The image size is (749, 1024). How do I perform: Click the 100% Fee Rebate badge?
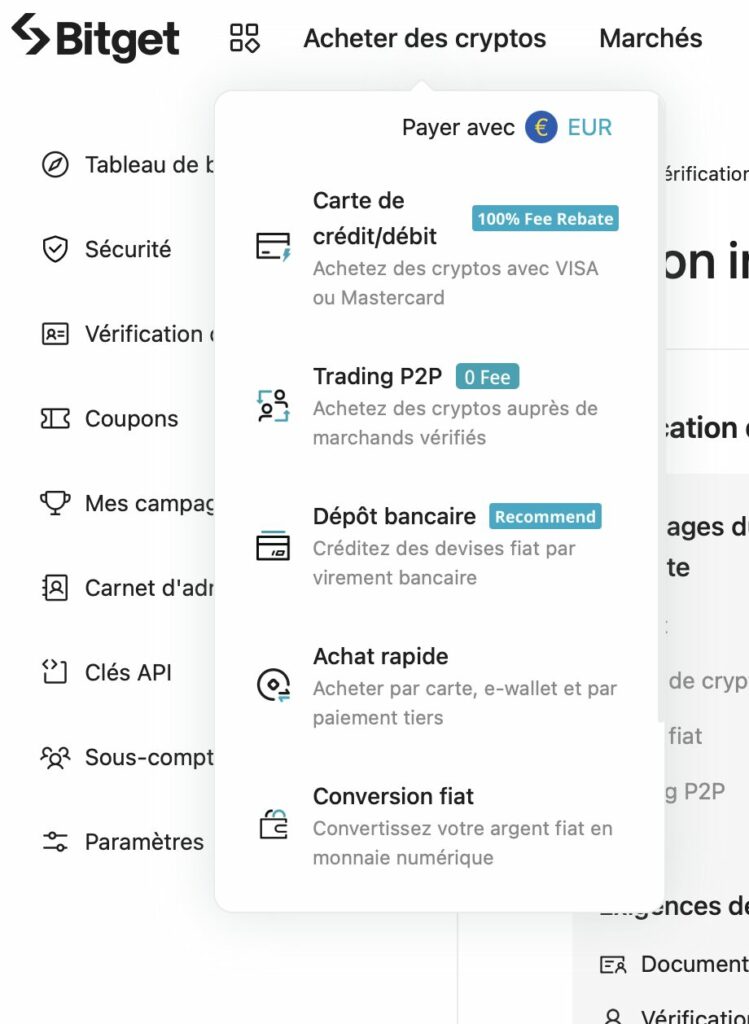544,218
